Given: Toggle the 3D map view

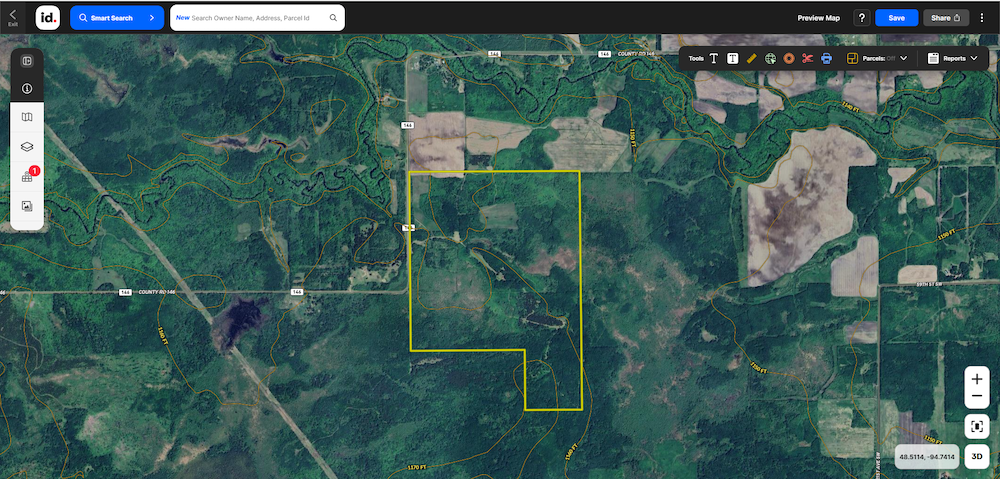Looking at the screenshot, I should click(x=977, y=457).
